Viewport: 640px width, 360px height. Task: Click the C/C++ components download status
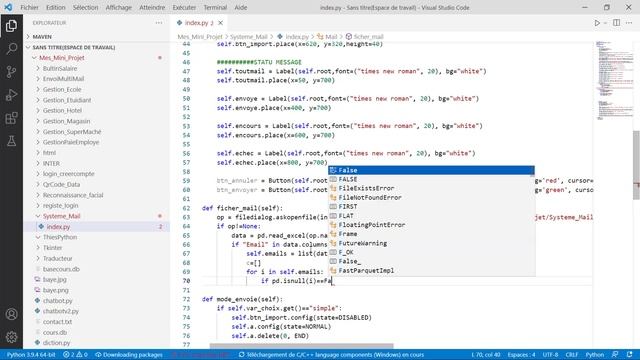[x=331, y=355]
